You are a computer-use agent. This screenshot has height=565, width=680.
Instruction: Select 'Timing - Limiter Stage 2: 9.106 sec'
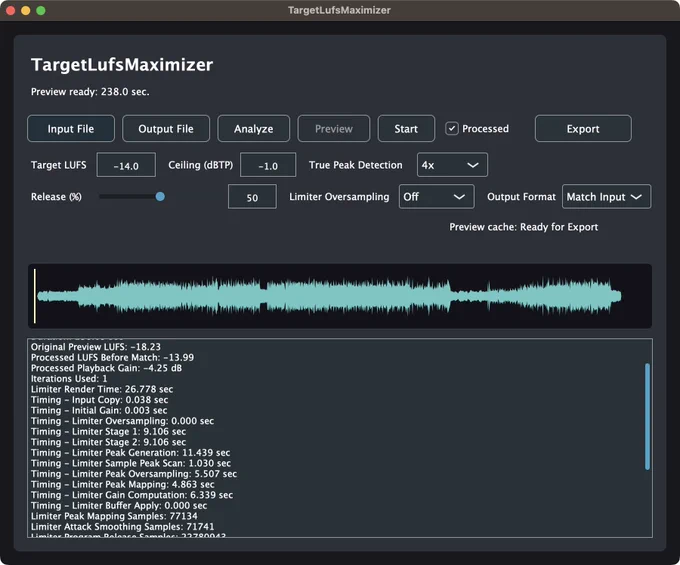pyautogui.click(x=108, y=442)
